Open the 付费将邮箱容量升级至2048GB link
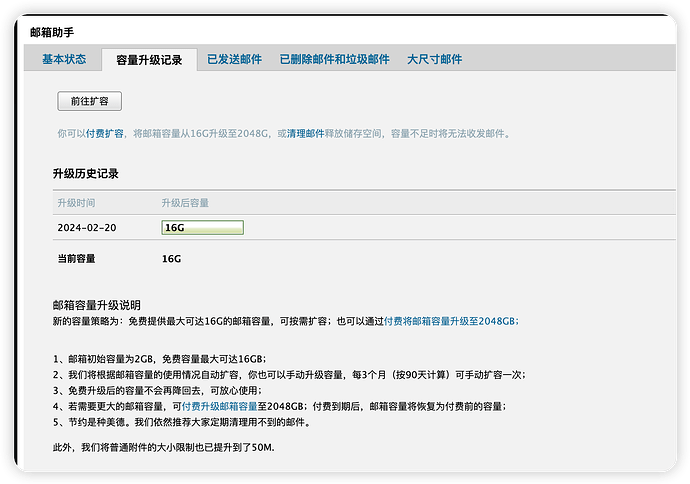Screen dimensions: 690x484 click(x=451, y=321)
